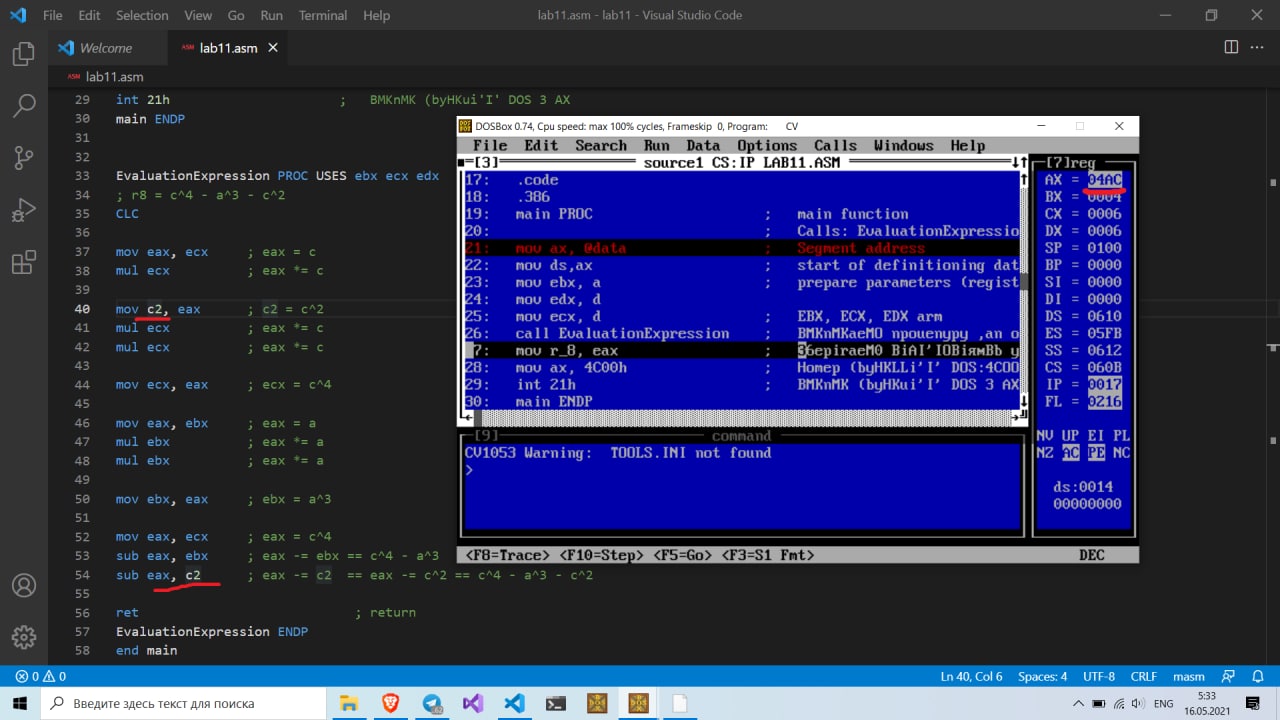1280x720 pixels.
Task: Split the editor to the right
Action: pyautogui.click(x=1231, y=47)
